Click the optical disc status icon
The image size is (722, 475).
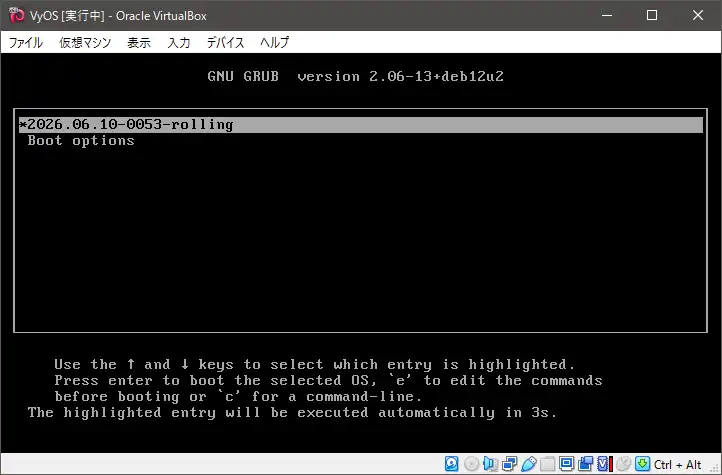click(x=472, y=464)
